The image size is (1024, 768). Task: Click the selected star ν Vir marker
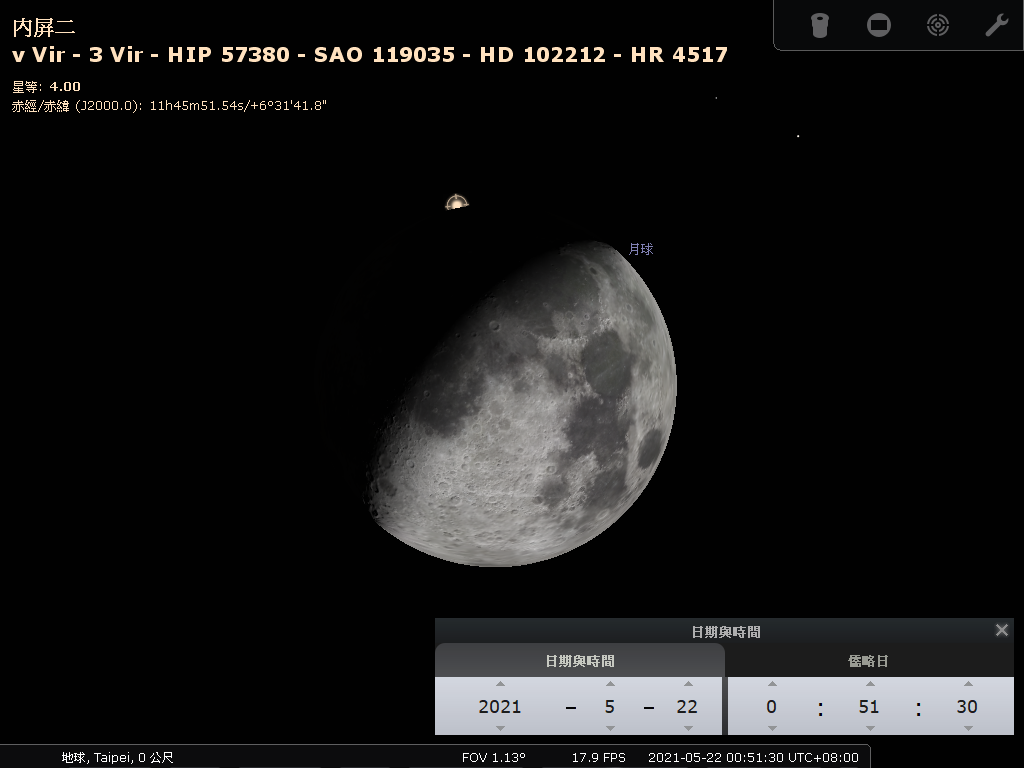click(x=456, y=203)
